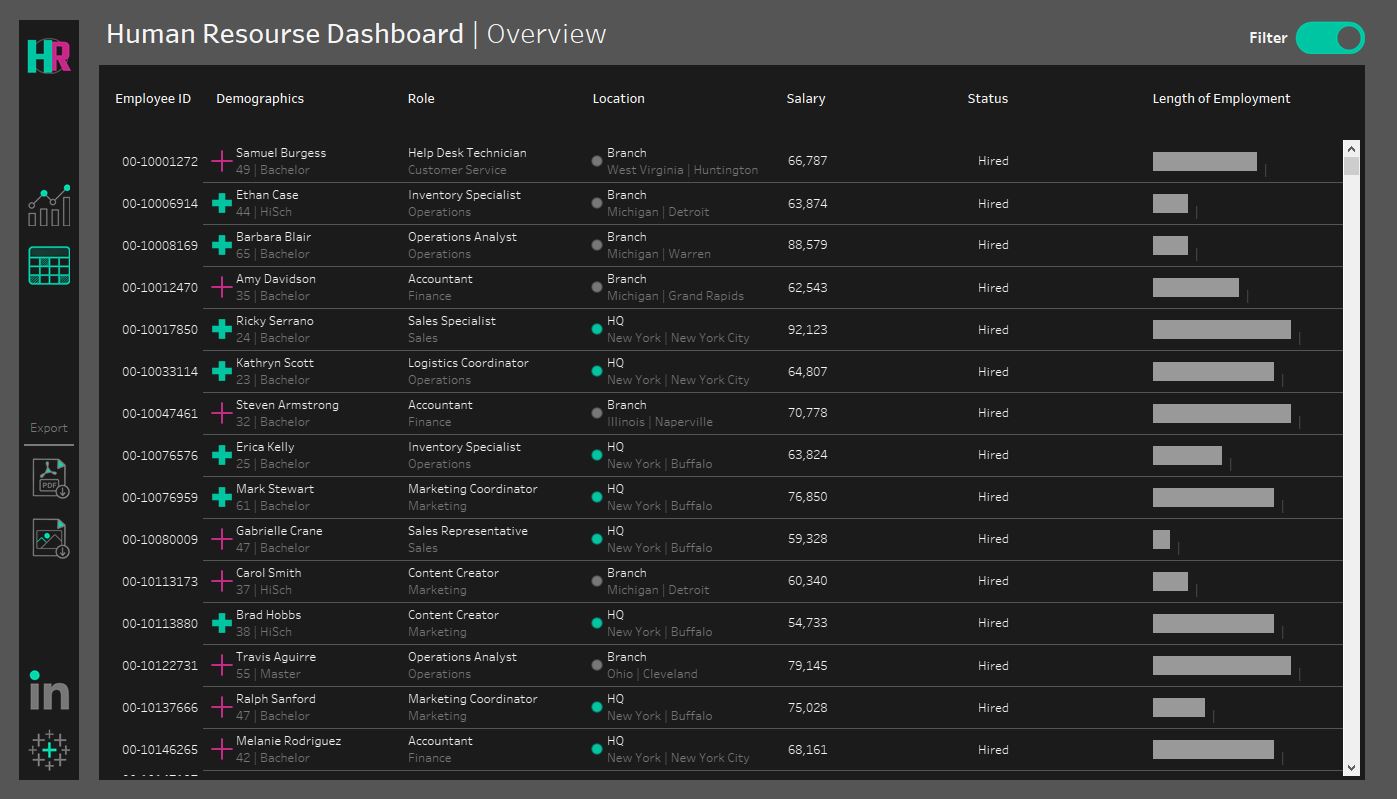Click Gabrielle Crane's pink cross icon
The height and width of the screenshot is (799, 1397).
click(x=222, y=539)
